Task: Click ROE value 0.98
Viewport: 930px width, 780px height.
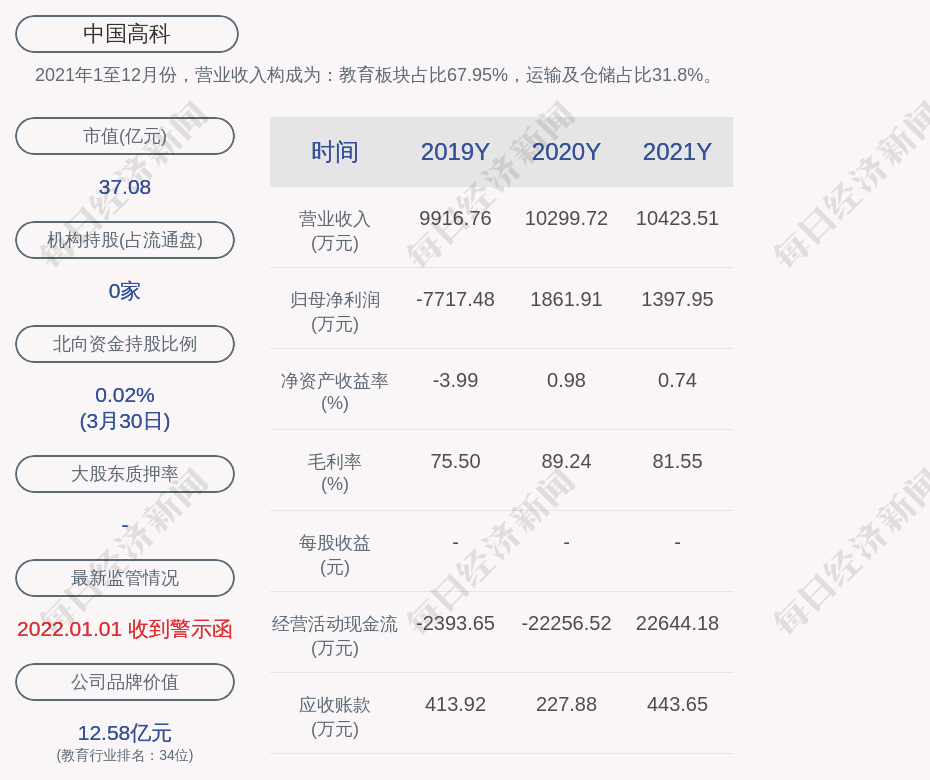Action: click(x=566, y=380)
